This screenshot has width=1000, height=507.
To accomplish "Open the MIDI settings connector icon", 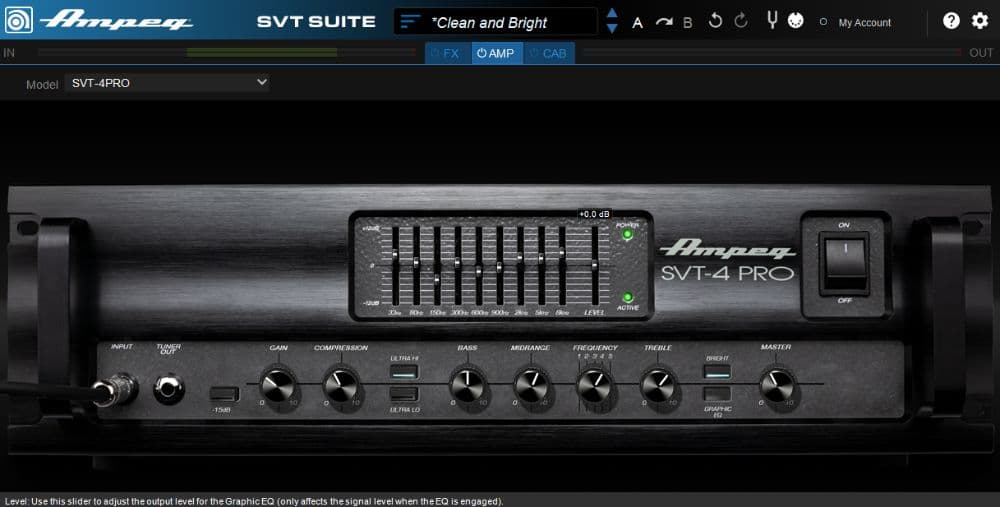I will 795,21.
